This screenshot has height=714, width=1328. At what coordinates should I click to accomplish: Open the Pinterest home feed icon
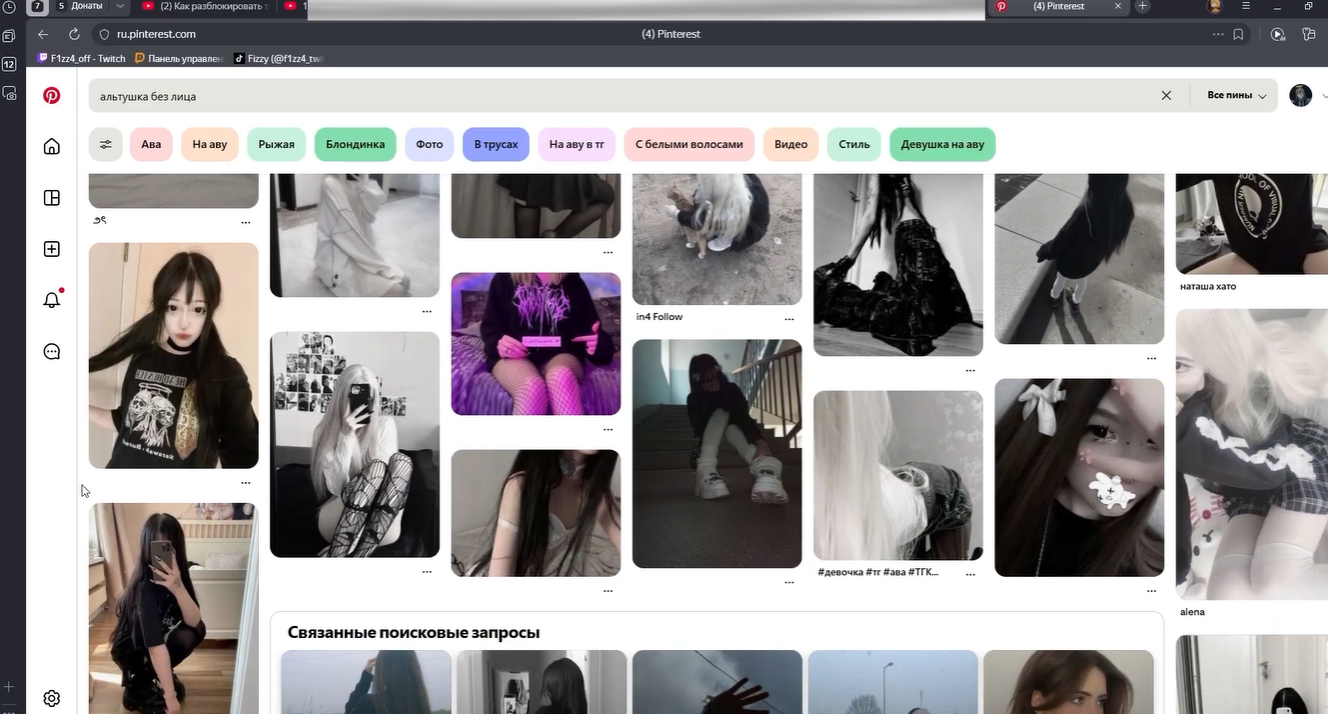(x=51, y=145)
